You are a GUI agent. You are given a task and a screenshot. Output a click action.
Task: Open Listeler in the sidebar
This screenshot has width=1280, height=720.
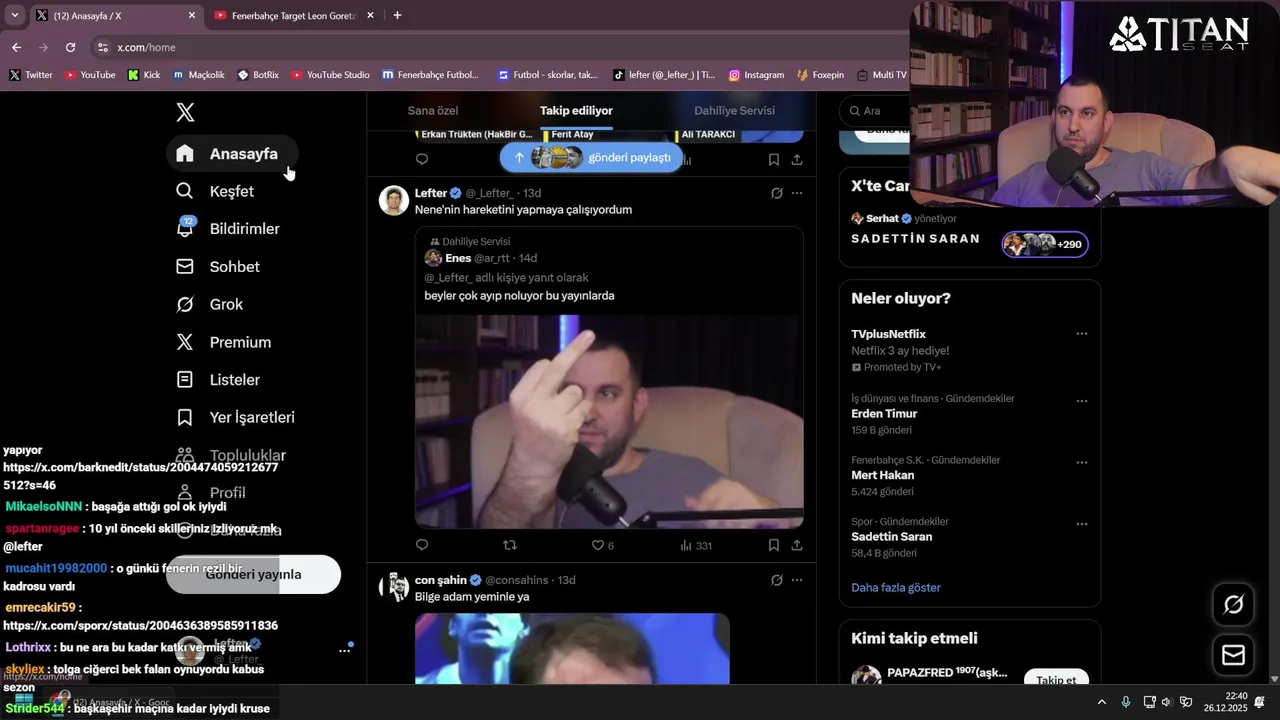pyautogui.click(x=218, y=380)
